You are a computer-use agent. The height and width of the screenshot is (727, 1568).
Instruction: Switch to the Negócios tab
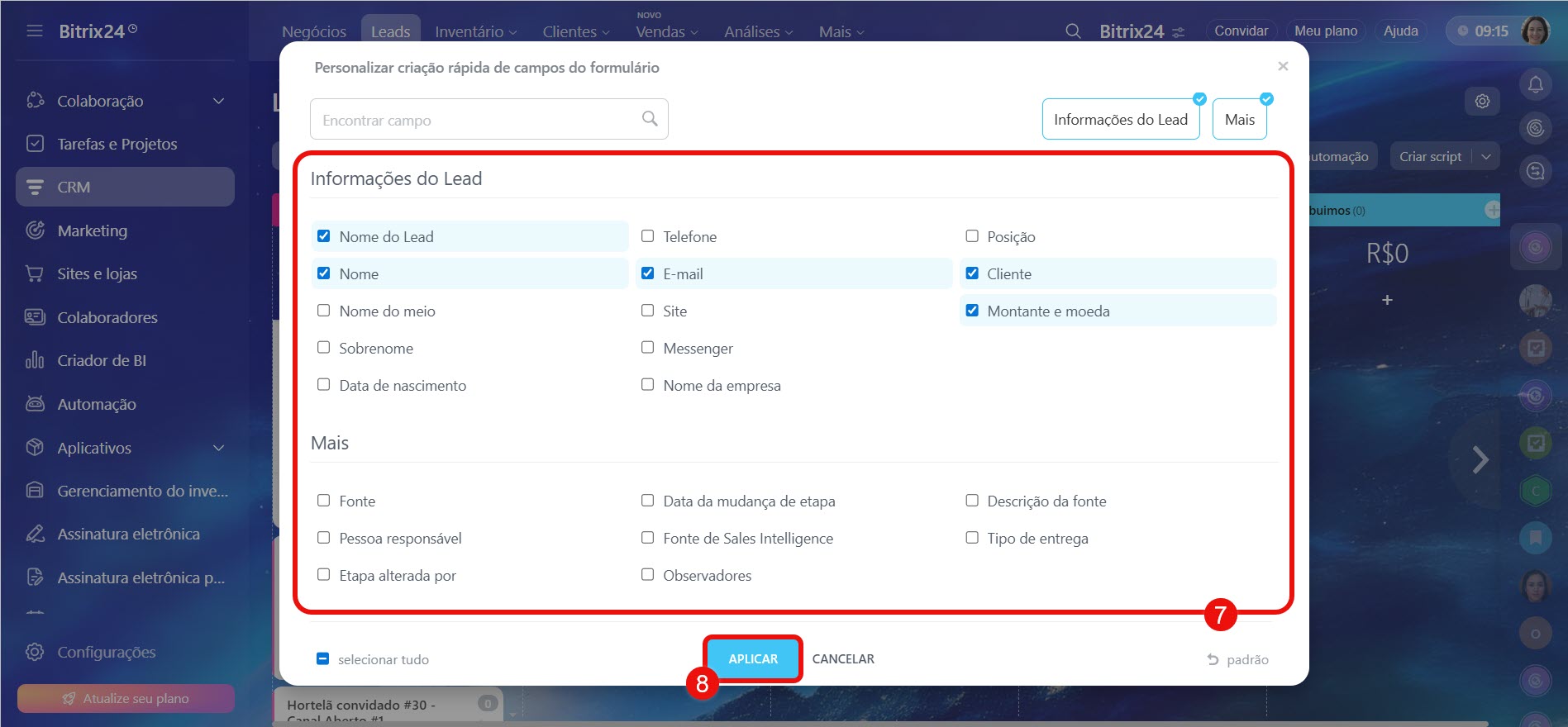pyautogui.click(x=314, y=31)
